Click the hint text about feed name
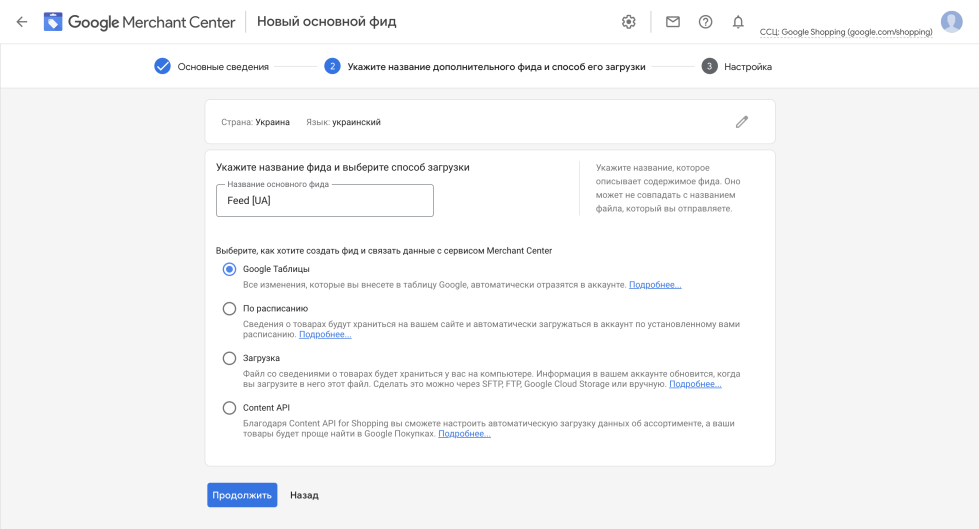 pos(668,188)
